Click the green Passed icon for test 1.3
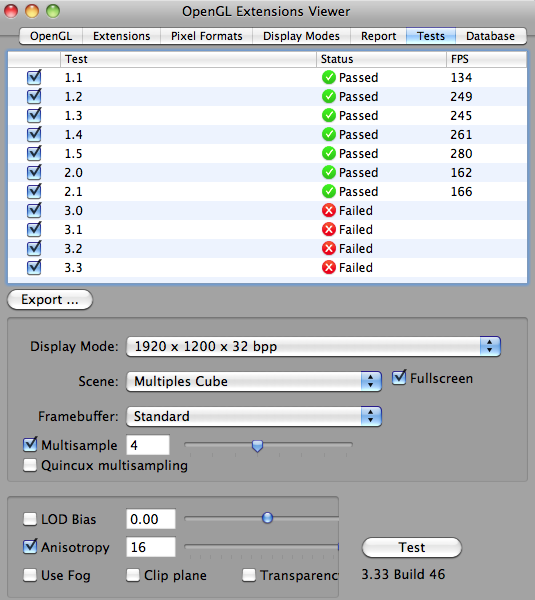The width and height of the screenshot is (535, 600). pyautogui.click(x=329, y=115)
